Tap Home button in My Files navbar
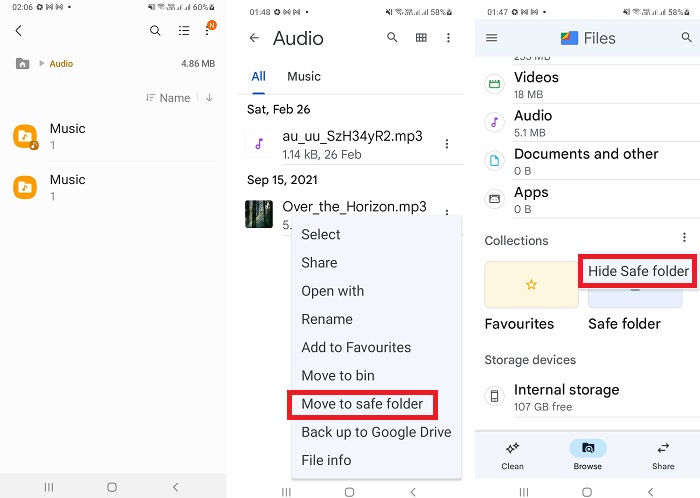700x498 pixels. (x=112, y=487)
